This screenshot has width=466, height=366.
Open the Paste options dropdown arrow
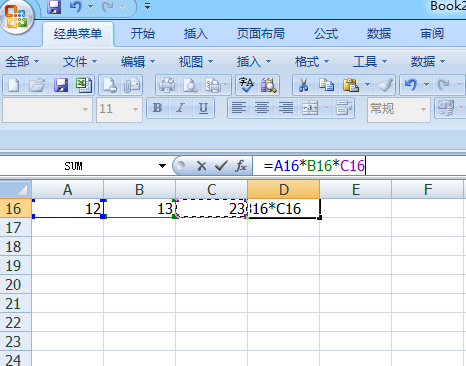pos(367,85)
